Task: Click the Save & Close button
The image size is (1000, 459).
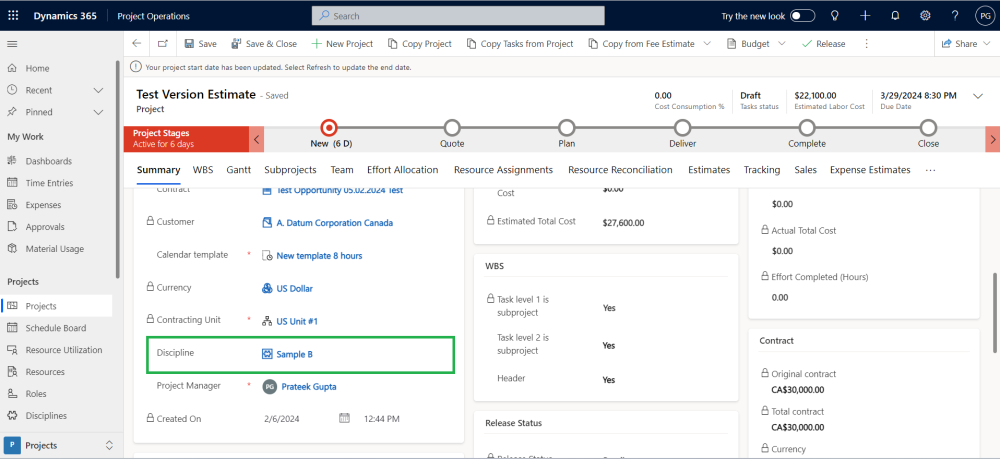Action: [x=264, y=44]
